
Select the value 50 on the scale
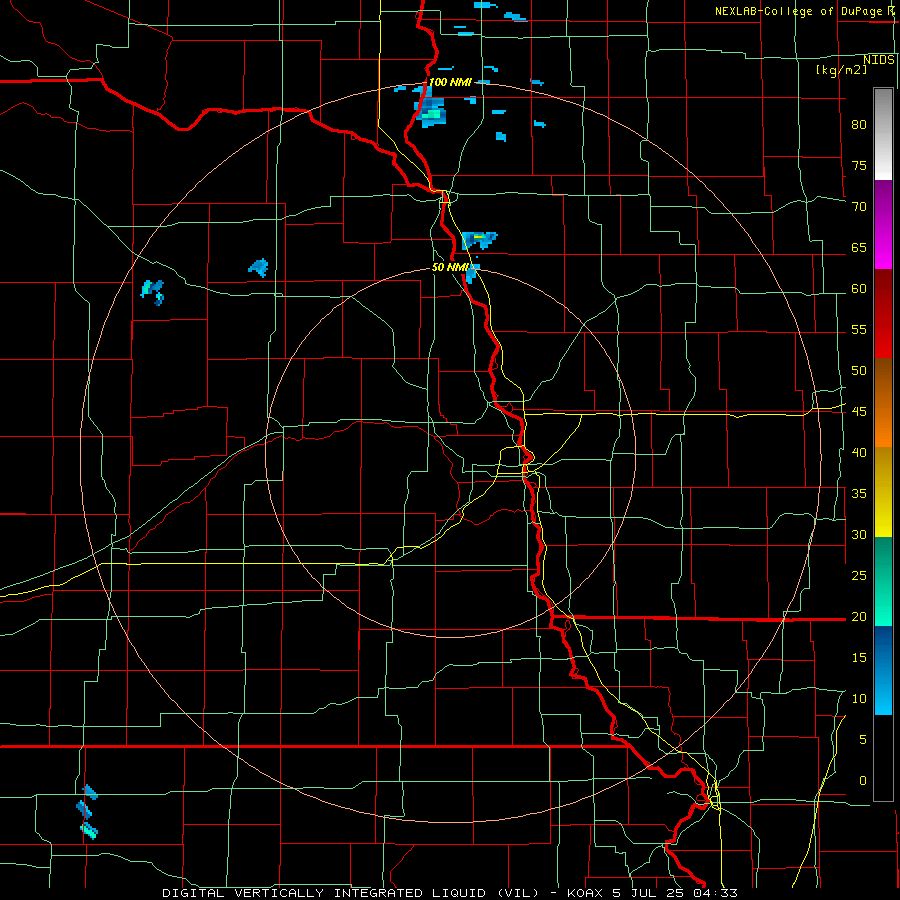coord(859,370)
